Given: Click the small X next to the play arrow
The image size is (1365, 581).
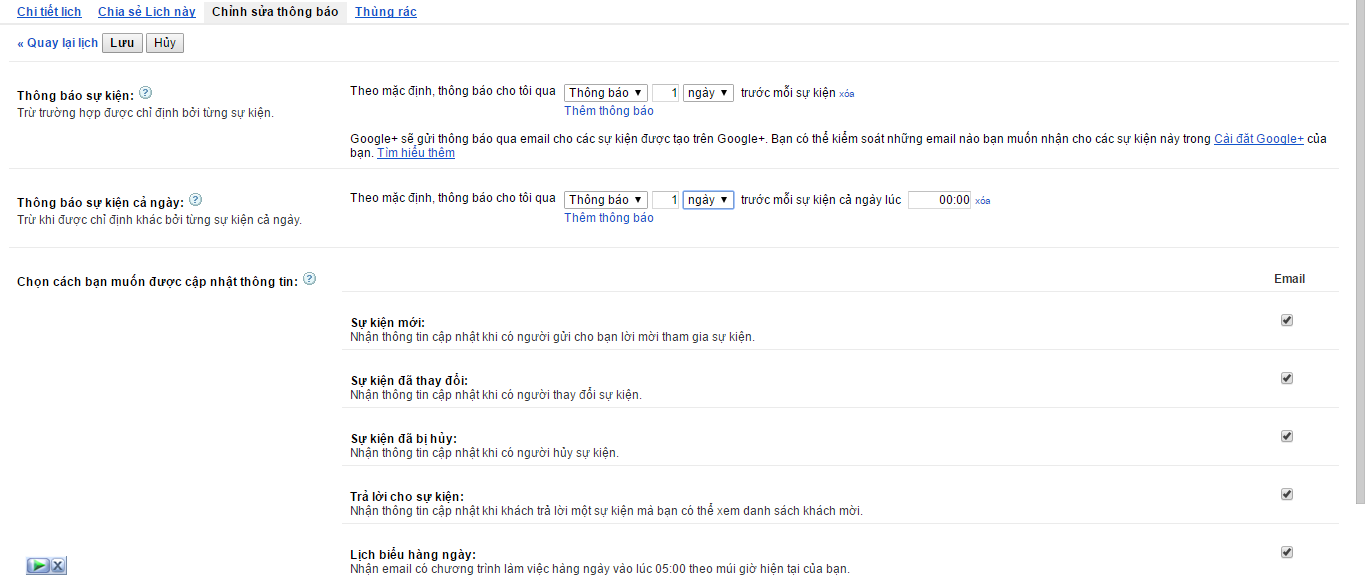Looking at the screenshot, I should 58,566.
